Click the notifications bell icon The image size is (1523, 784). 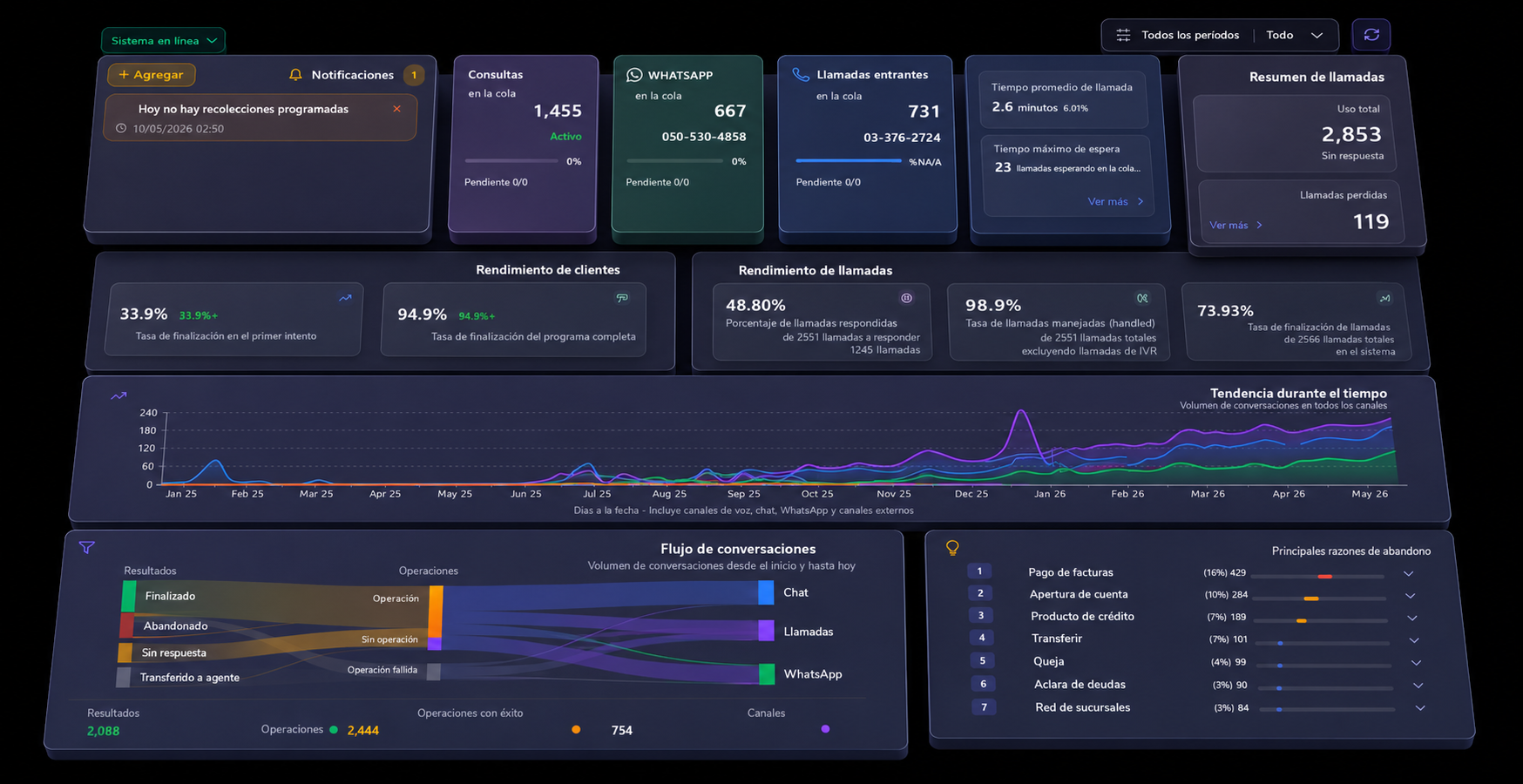pyautogui.click(x=295, y=75)
